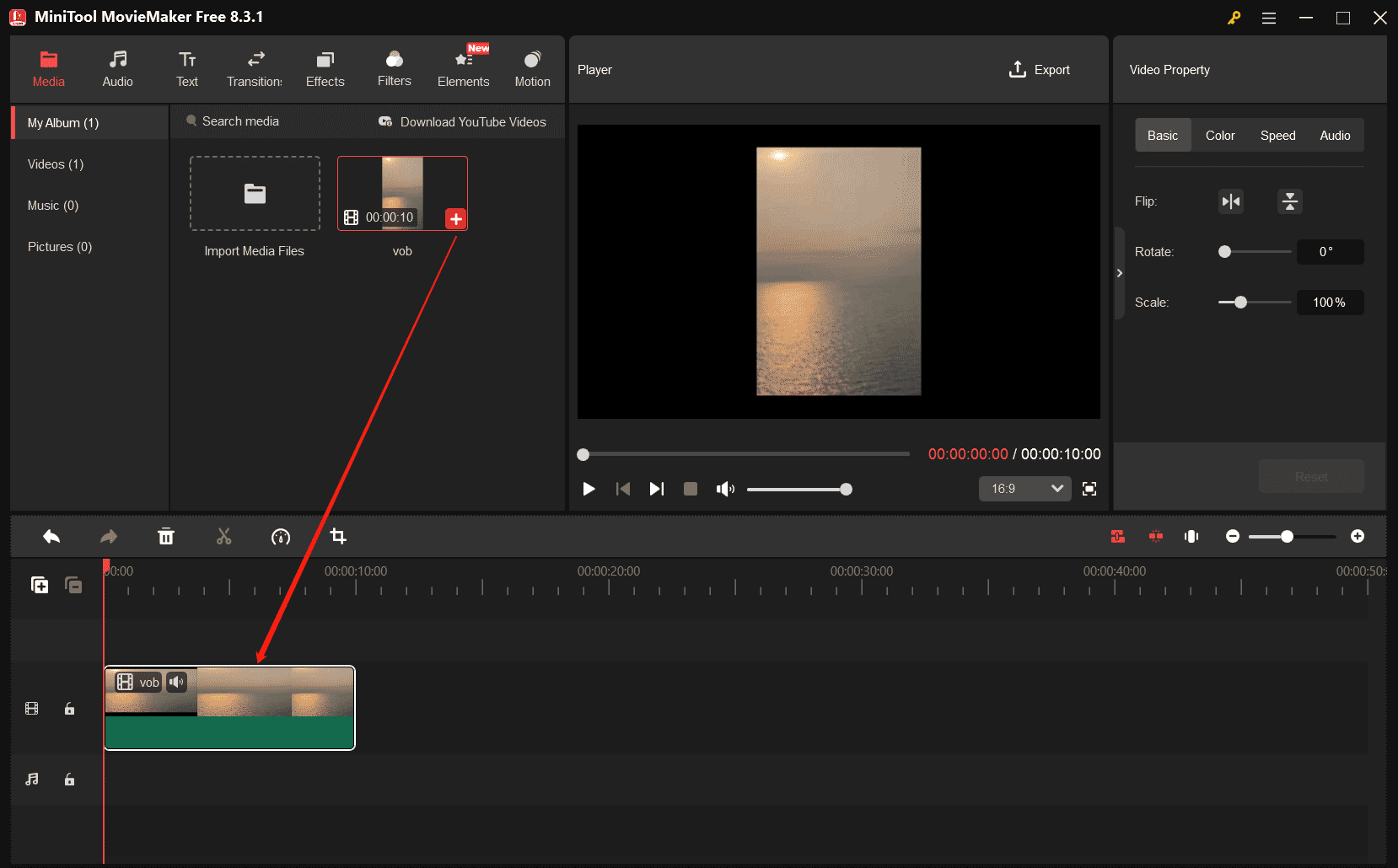The height and width of the screenshot is (868, 1398).
Task: Click the Undo arrow icon
Action: [x=51, y=537]
